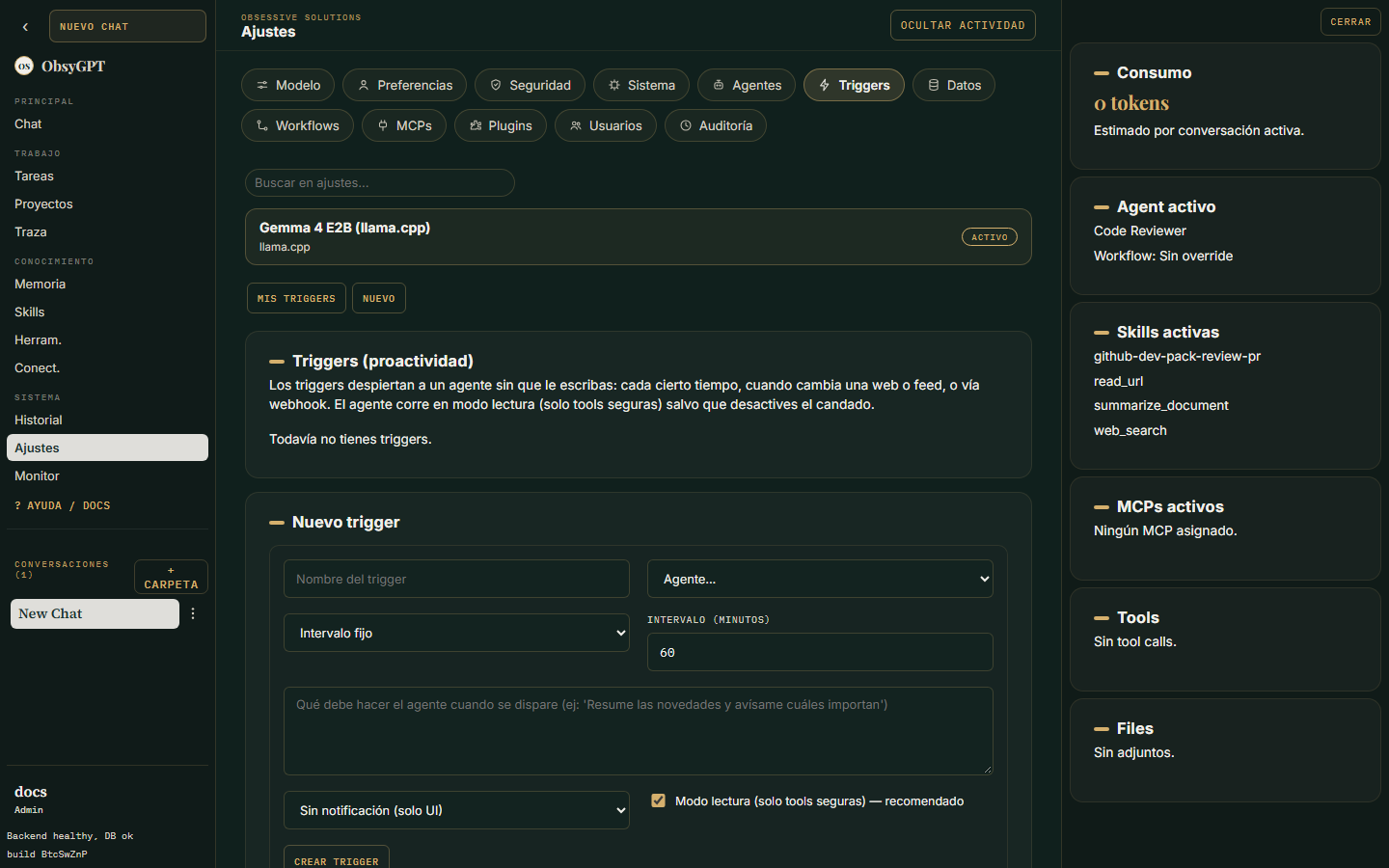Image resolution: width=1389 pixels, height=868 pixels.
Task: Open Monitor in the sidebar
Action: point(107,475)
